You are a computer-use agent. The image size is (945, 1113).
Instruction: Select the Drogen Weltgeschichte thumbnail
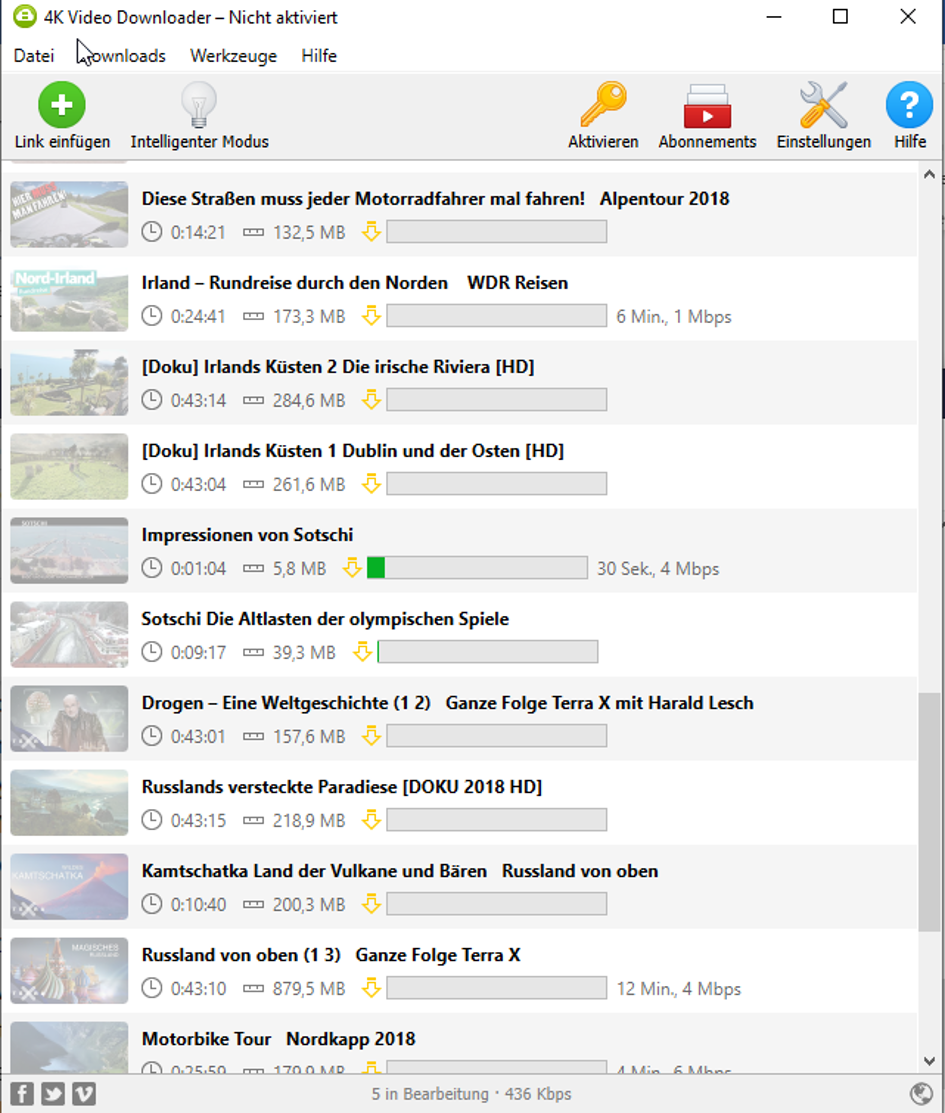[69, 719]
